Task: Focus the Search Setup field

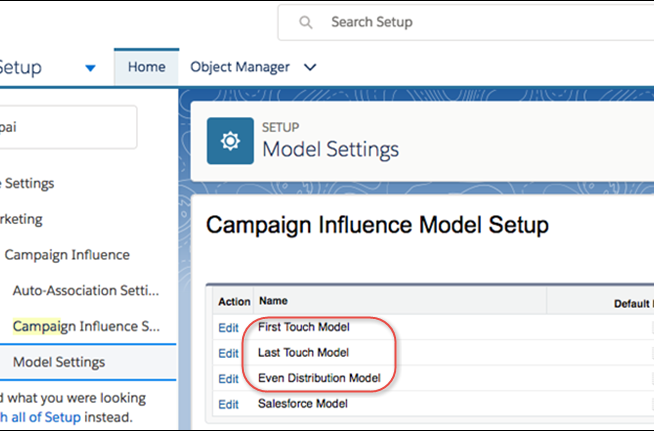Action: coord(466,23)
